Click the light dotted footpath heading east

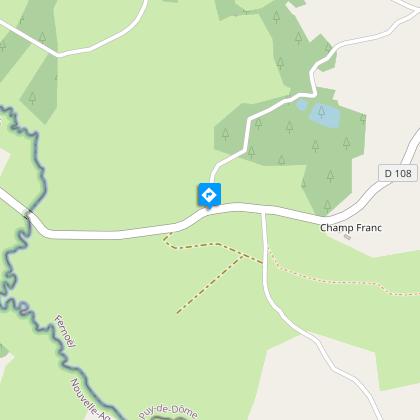tap(333, 282)
